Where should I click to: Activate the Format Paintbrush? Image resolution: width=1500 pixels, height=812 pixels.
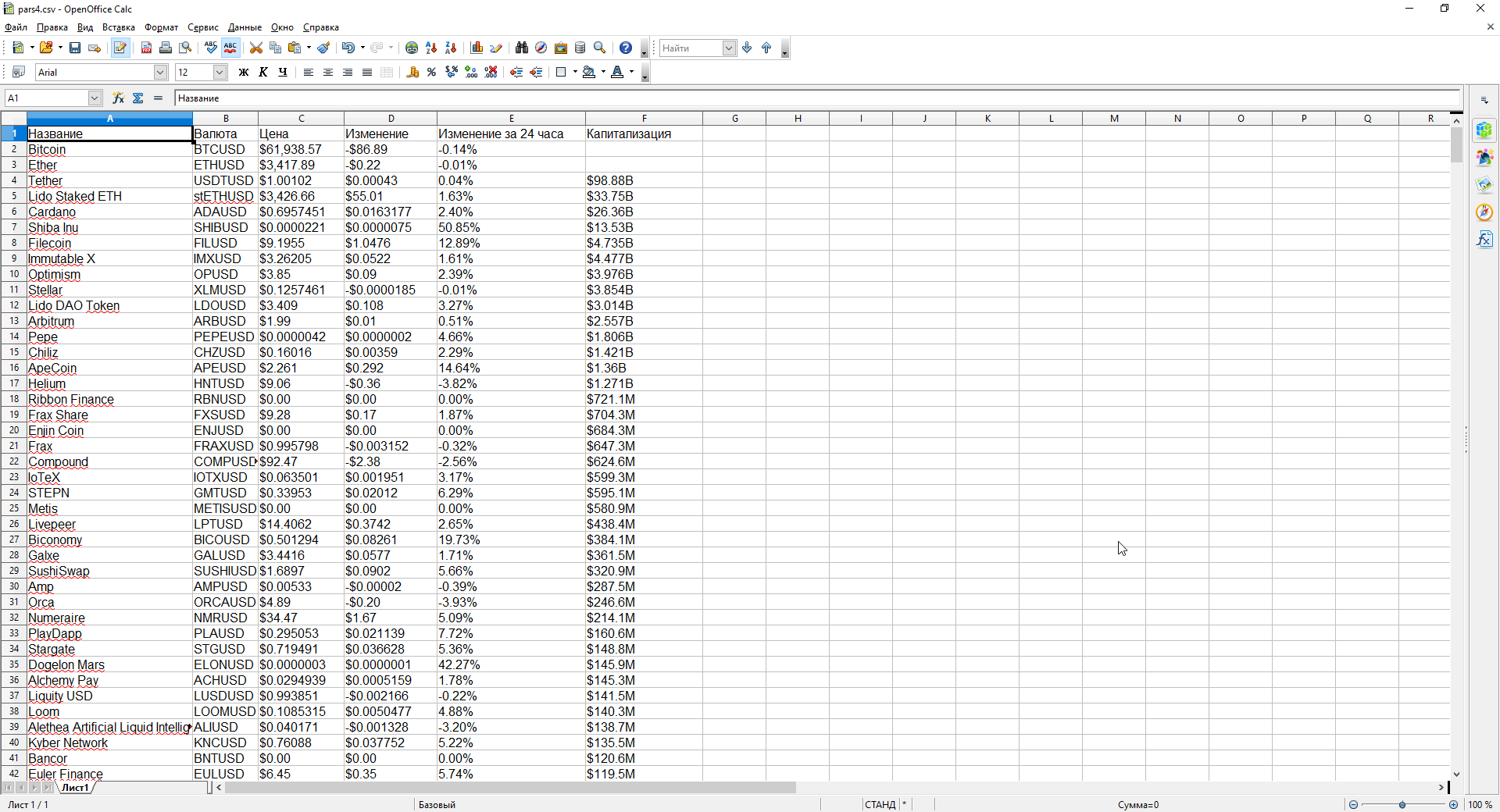pos(323,48)
